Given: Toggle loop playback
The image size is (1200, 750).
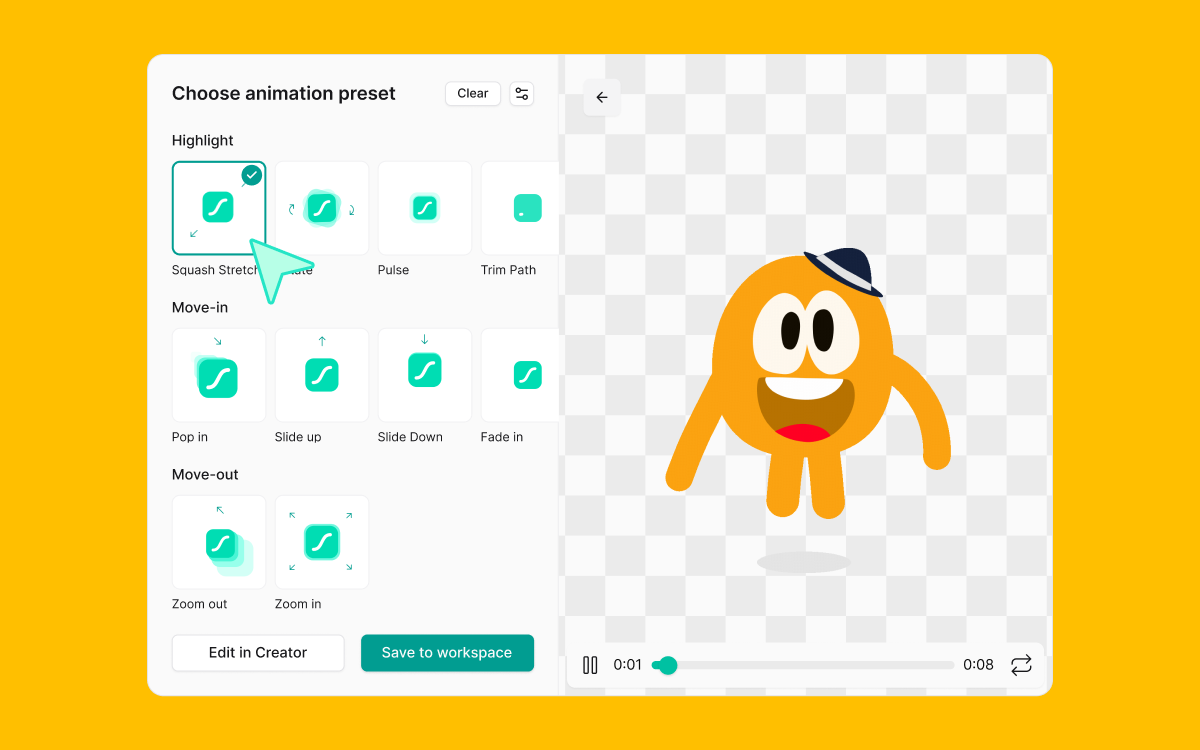Looking at the screenshot, I should click(x=1020, y=665).
